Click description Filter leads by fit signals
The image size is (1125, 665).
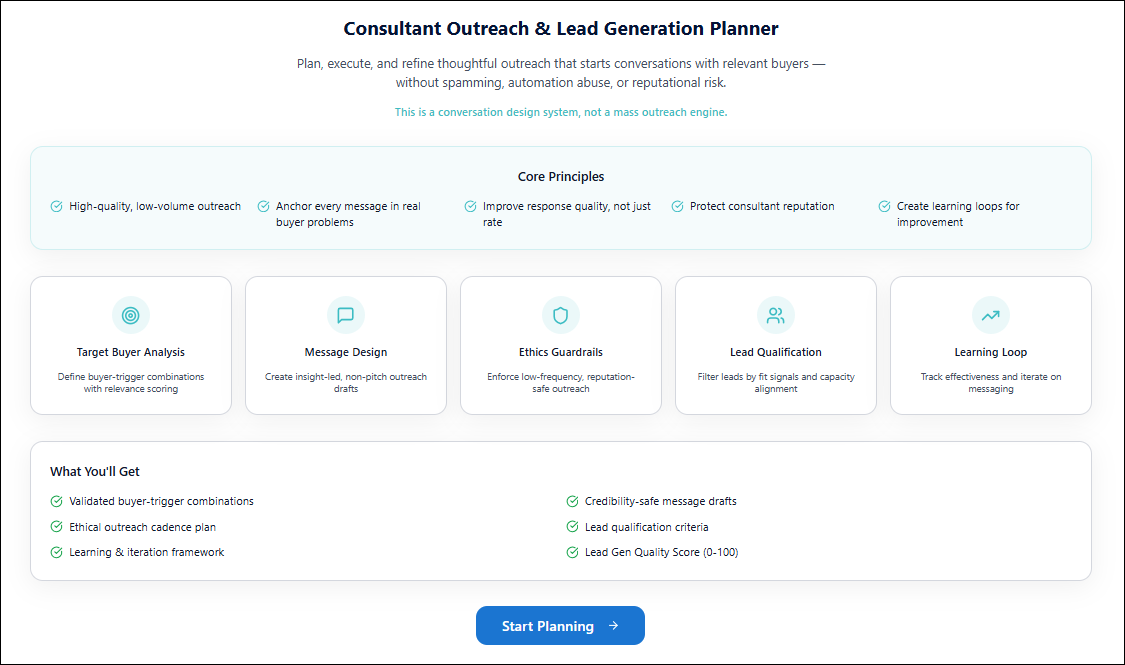[776, 383]
